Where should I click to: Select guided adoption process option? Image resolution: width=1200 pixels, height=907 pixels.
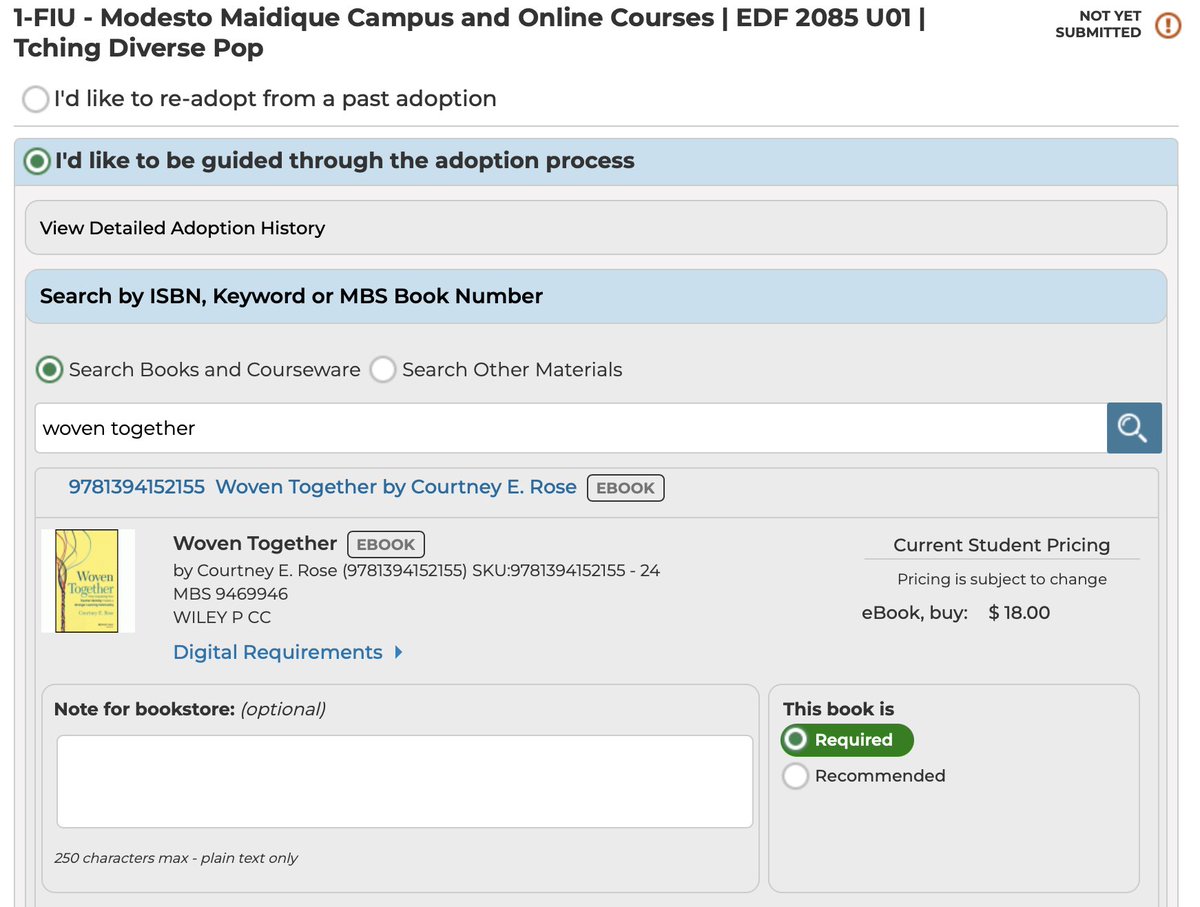[x=37, y=161]
